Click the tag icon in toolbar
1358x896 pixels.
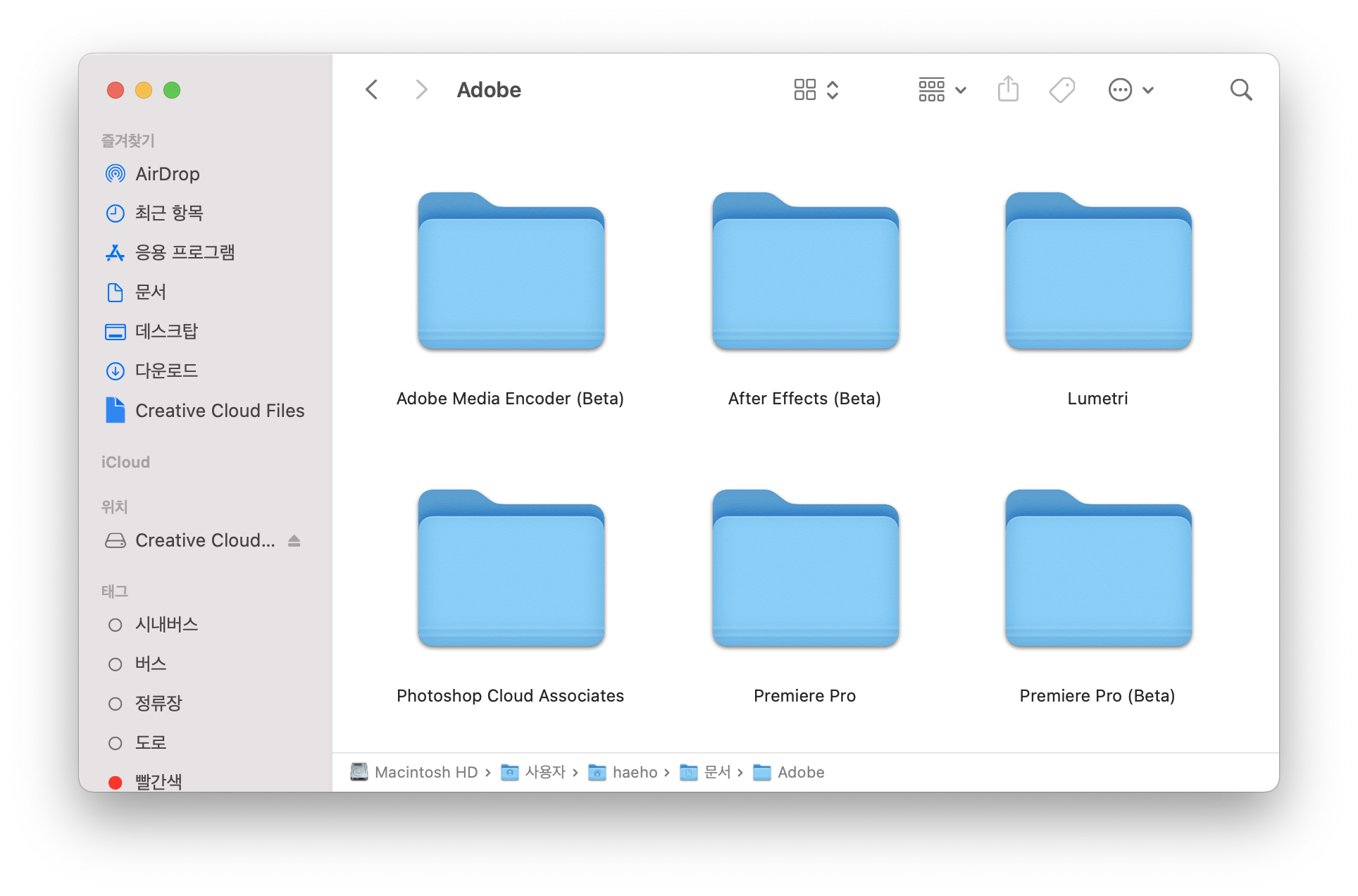pyautogui.click(x=1061, y=89)
